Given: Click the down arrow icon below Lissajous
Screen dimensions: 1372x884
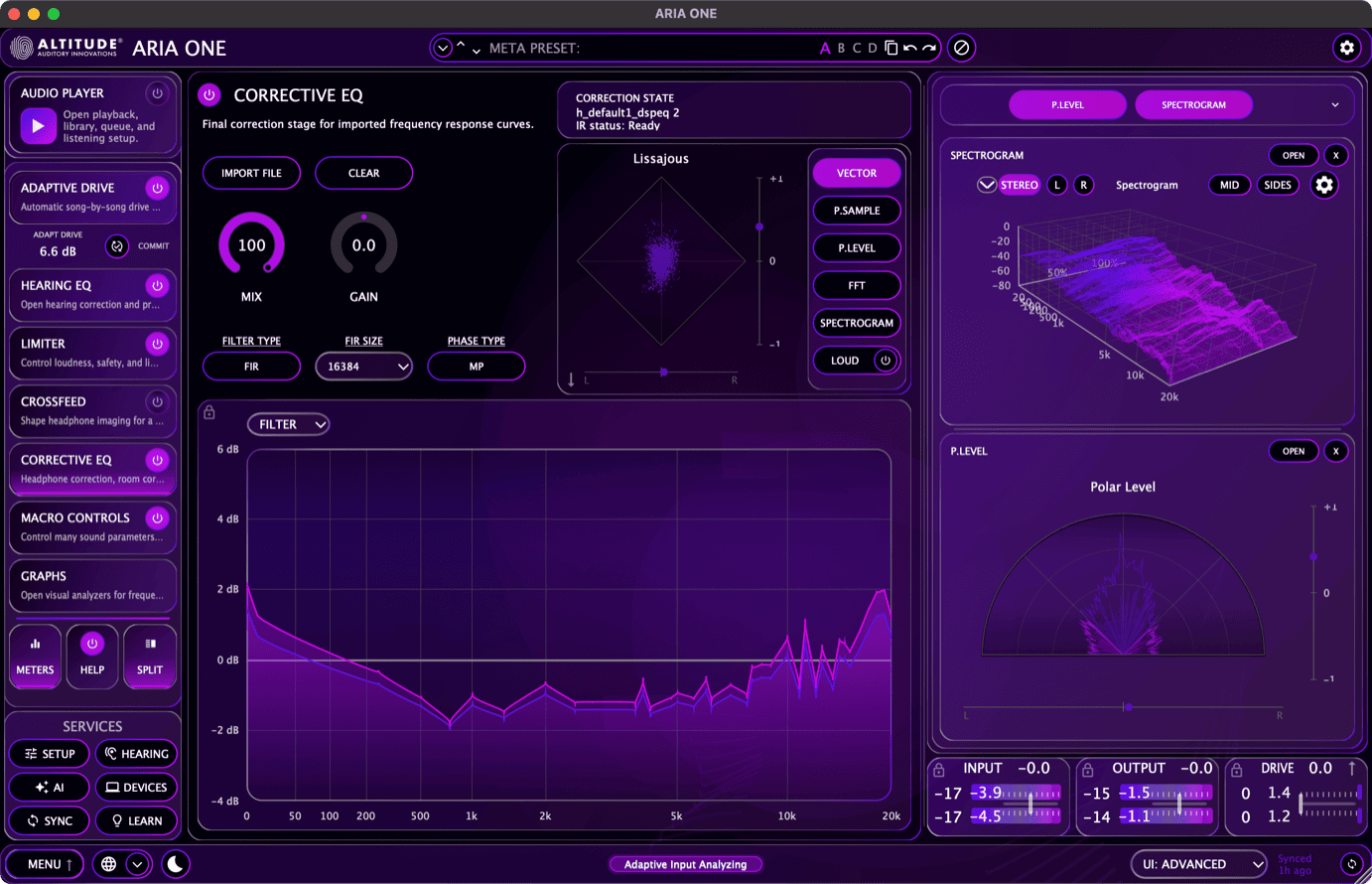Looking at the screenshot, I should tap(572, 379).
